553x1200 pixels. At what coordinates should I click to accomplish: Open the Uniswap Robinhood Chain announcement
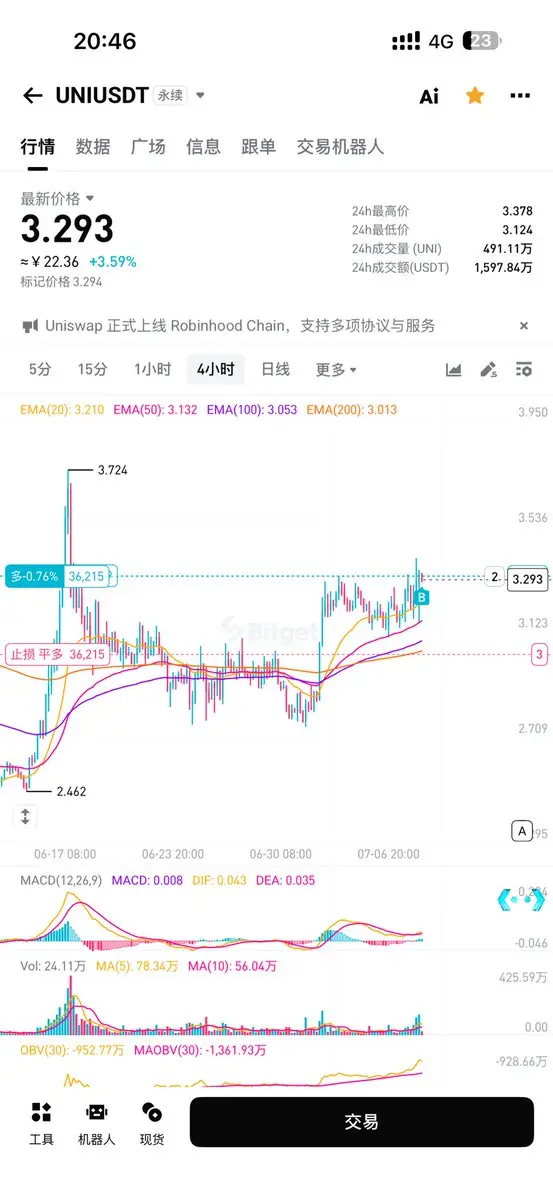pos(240,326)
